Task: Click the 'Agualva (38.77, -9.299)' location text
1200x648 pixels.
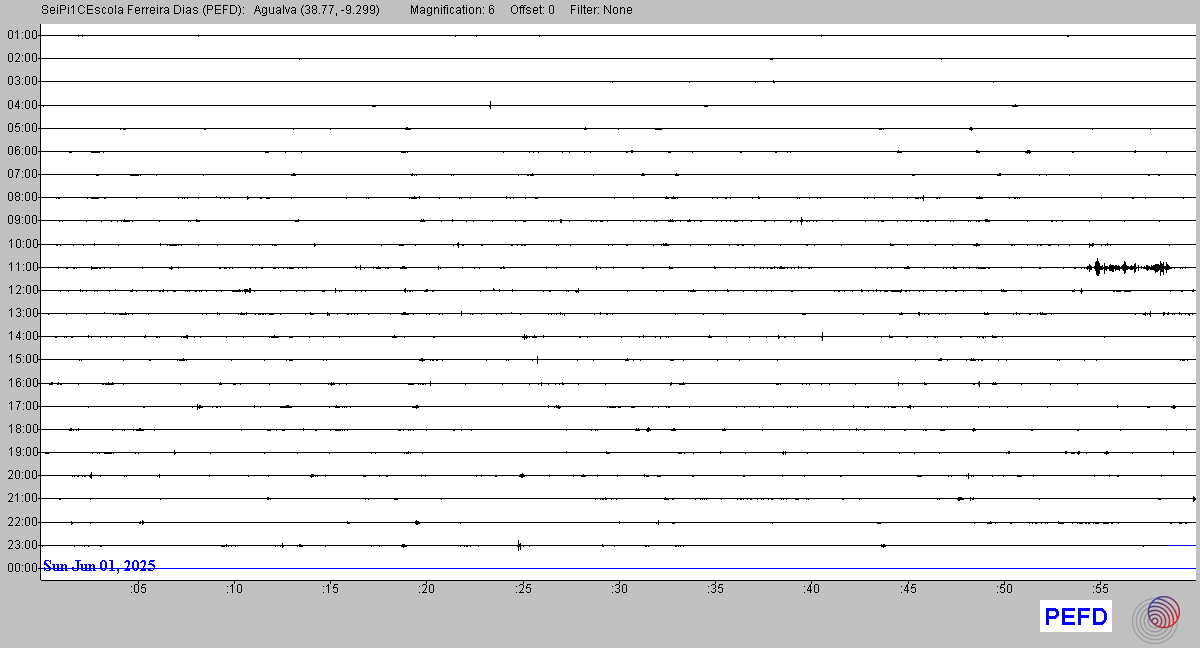Action: pyautogui.click(x=317, y=10)
